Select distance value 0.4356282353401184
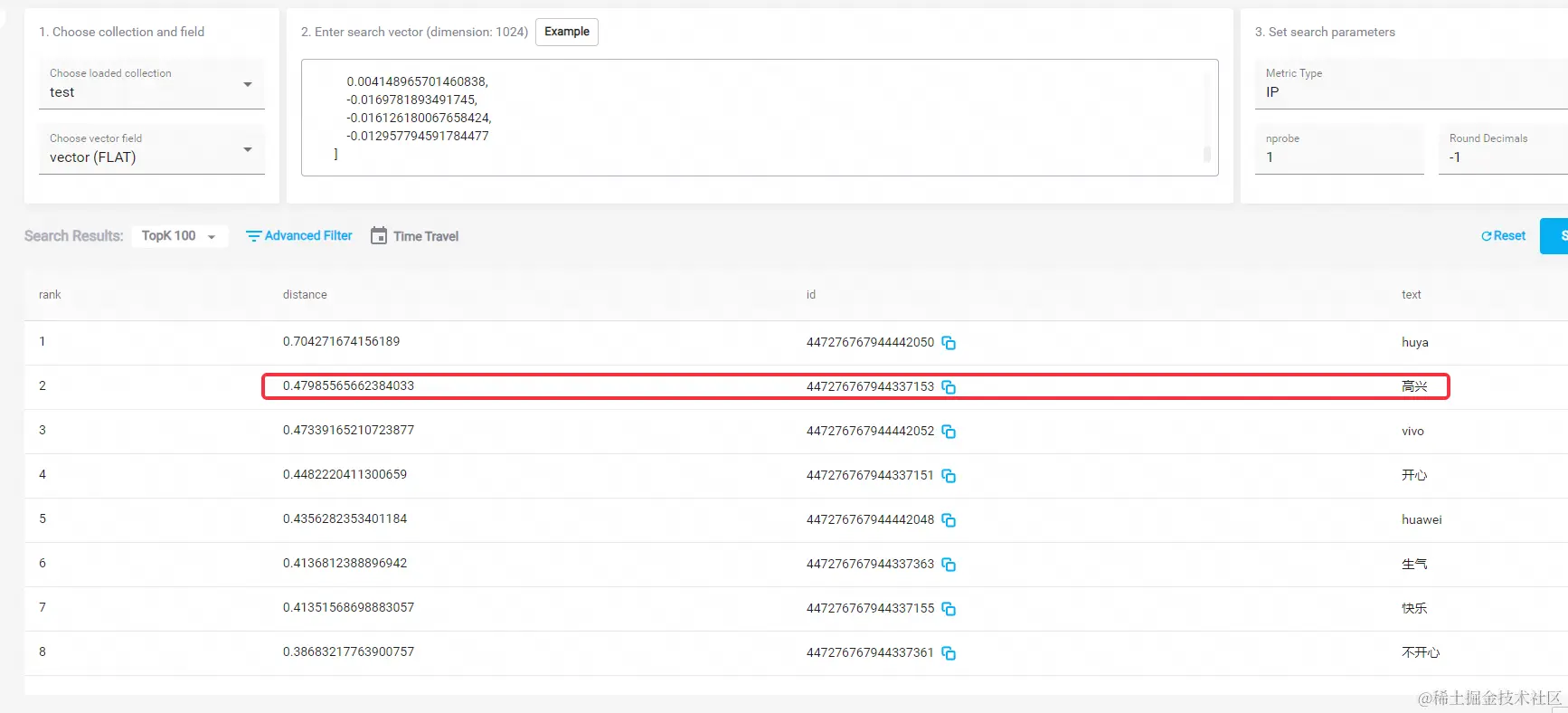 345,519
